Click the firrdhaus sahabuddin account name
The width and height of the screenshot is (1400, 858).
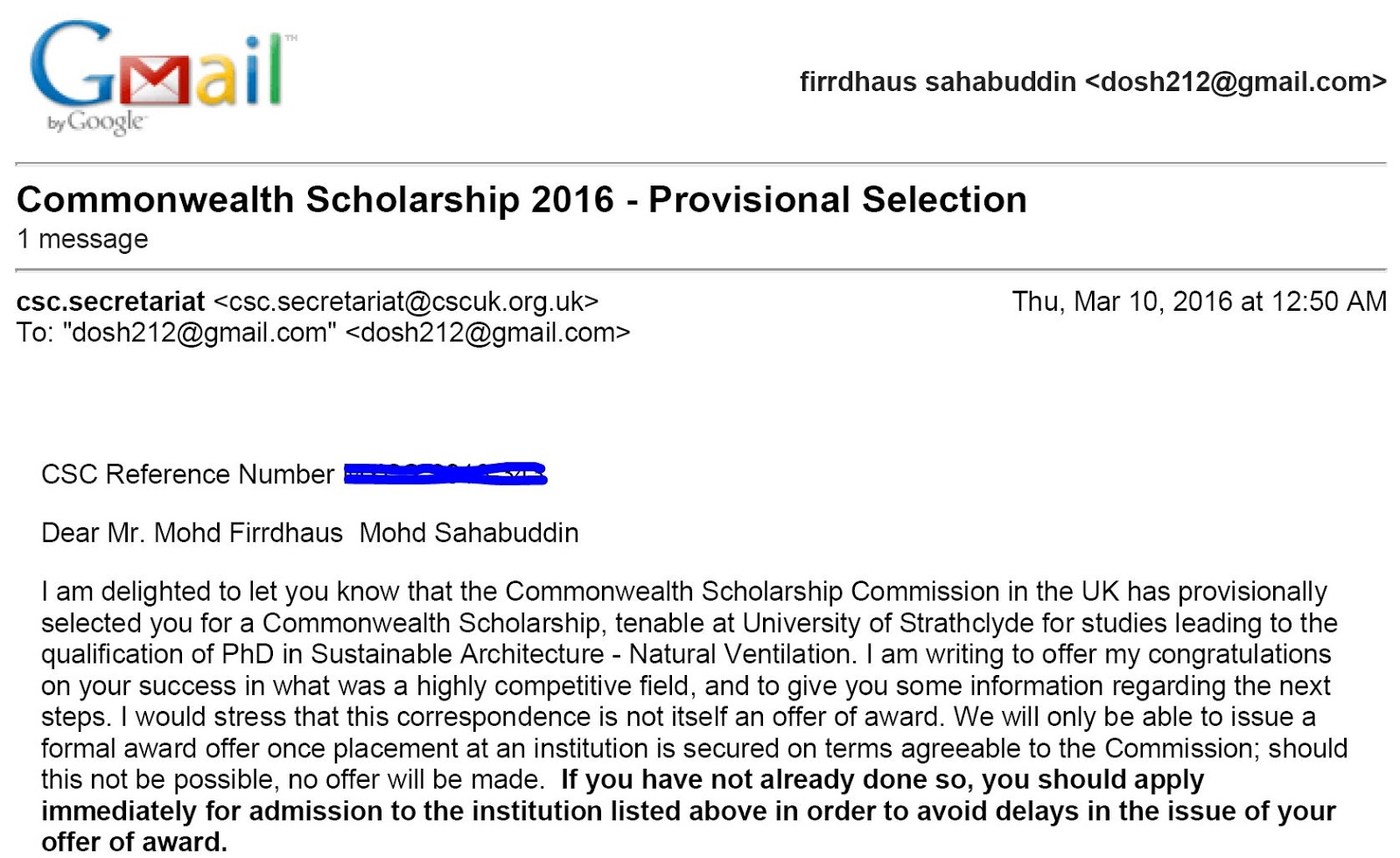pos(937,81)
